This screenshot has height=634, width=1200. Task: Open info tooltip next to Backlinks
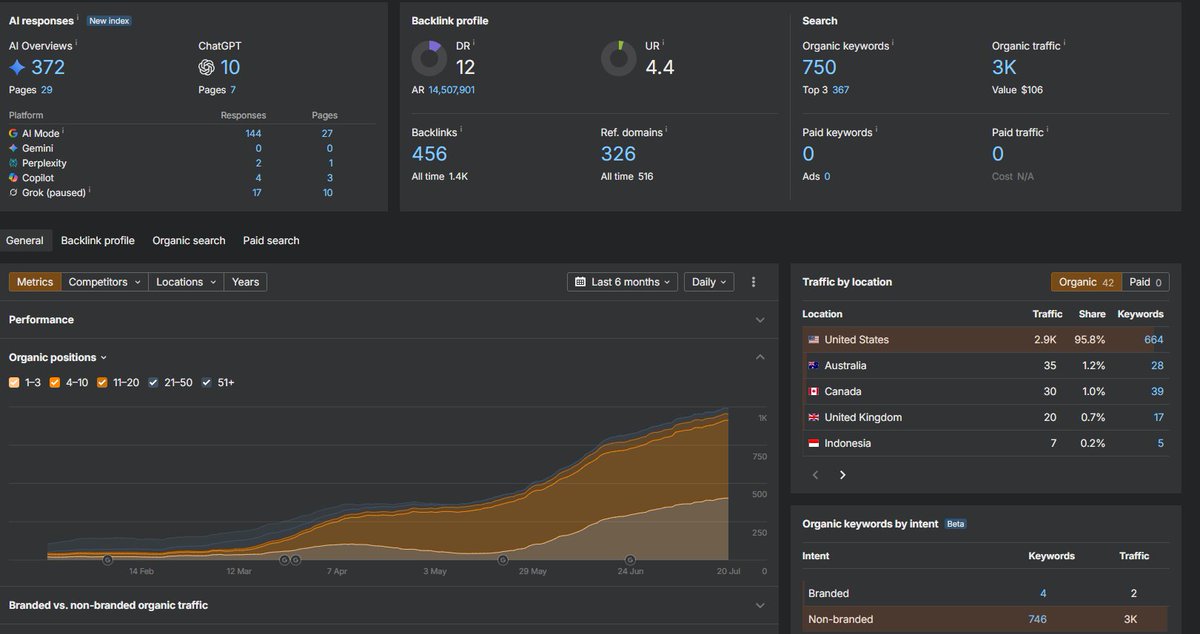(x=461, y=130)
